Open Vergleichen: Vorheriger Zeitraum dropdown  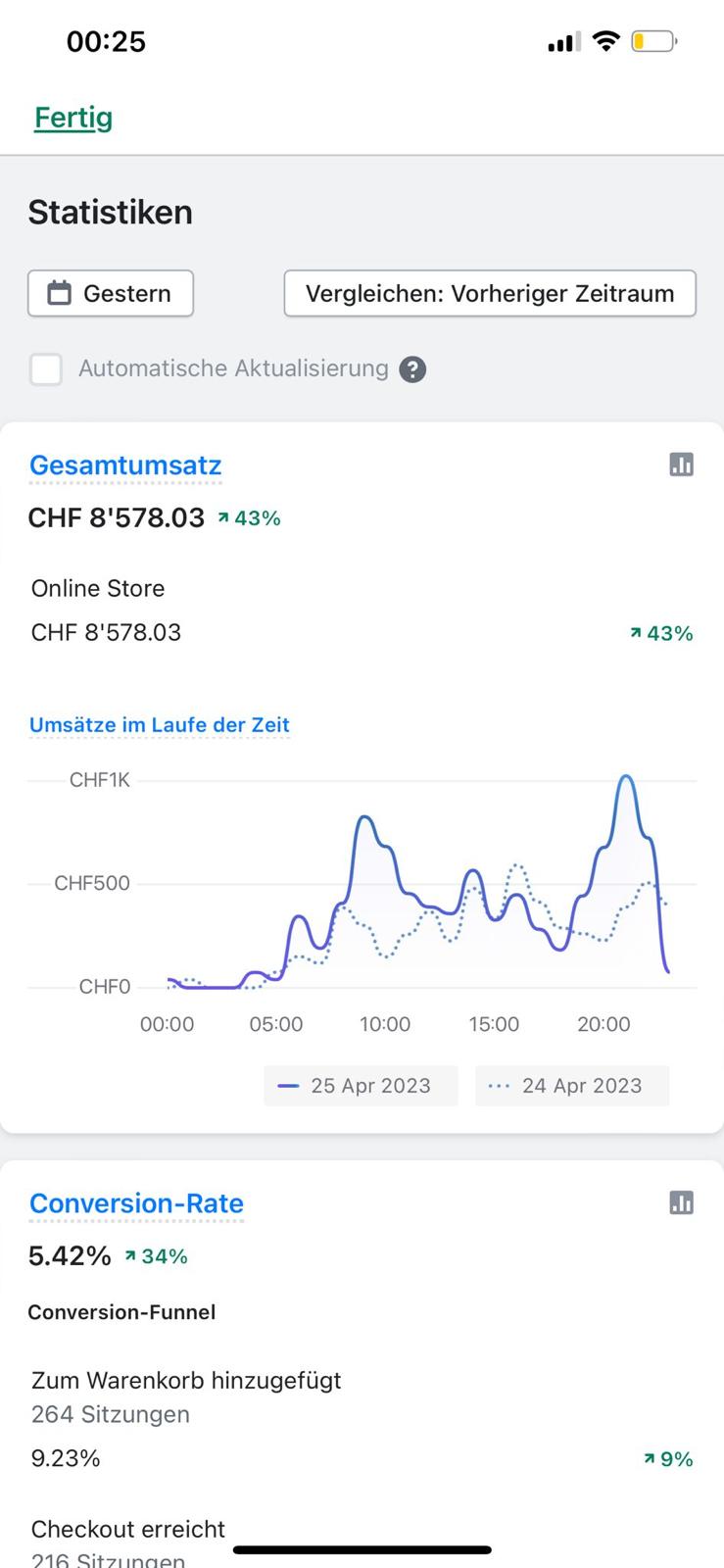click(490, 293)
